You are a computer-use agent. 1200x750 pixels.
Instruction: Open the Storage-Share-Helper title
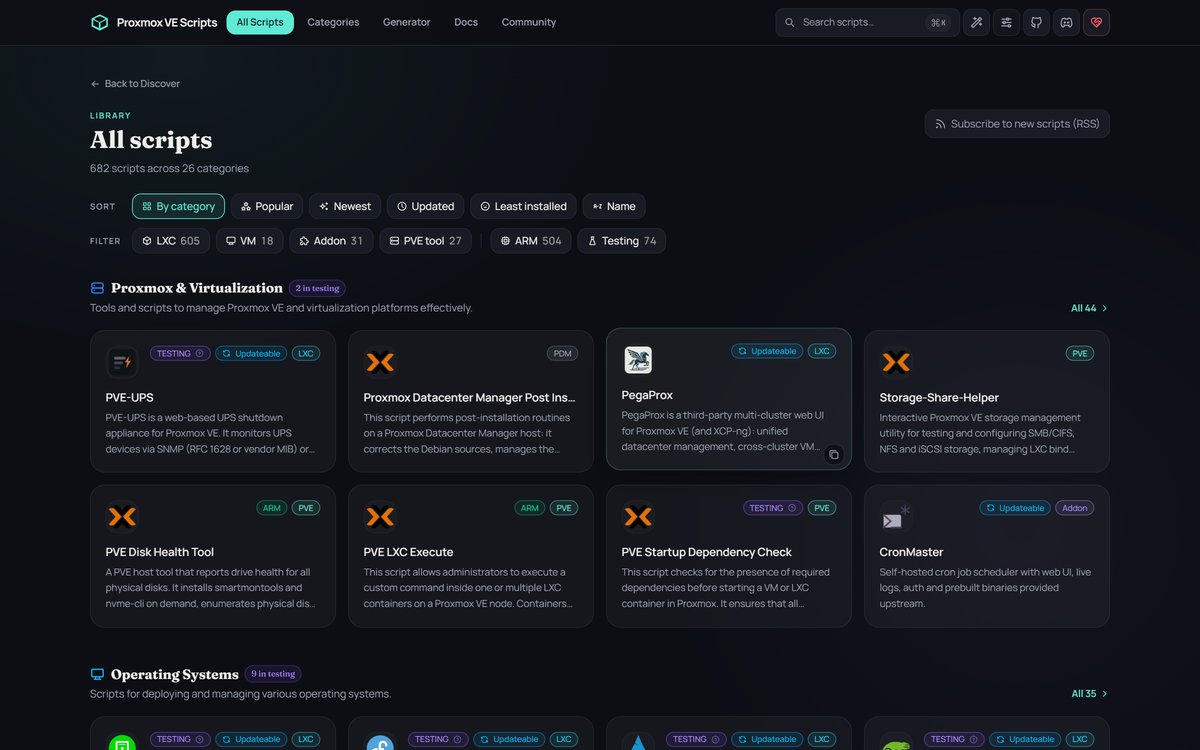[x=939, y=397]
